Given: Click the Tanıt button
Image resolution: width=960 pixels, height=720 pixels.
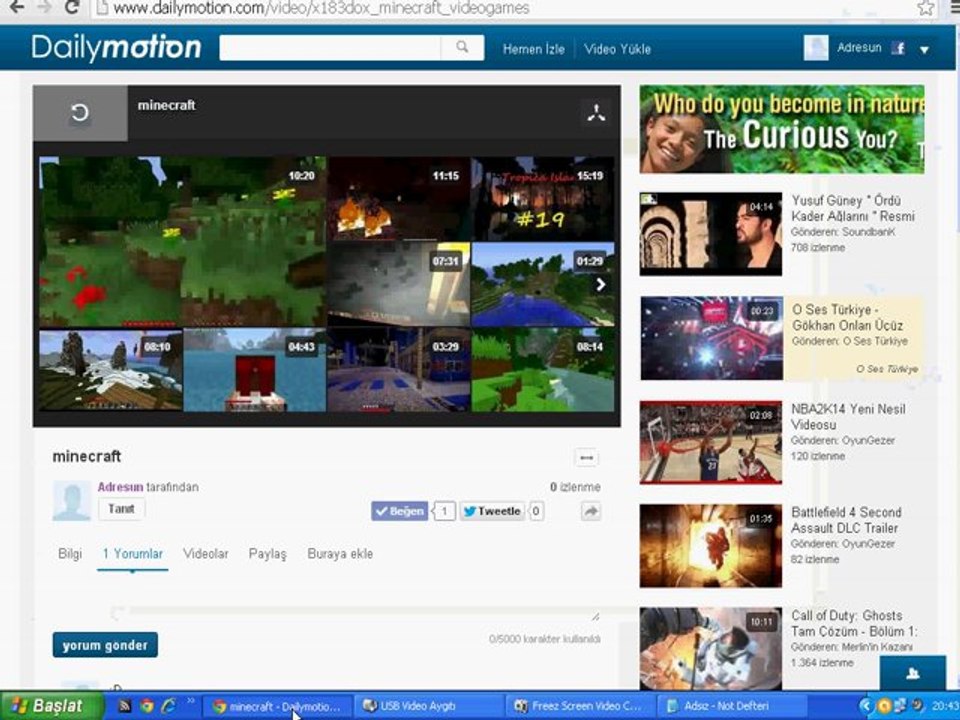Looking at the screenshot, I should tap(121, 509).
